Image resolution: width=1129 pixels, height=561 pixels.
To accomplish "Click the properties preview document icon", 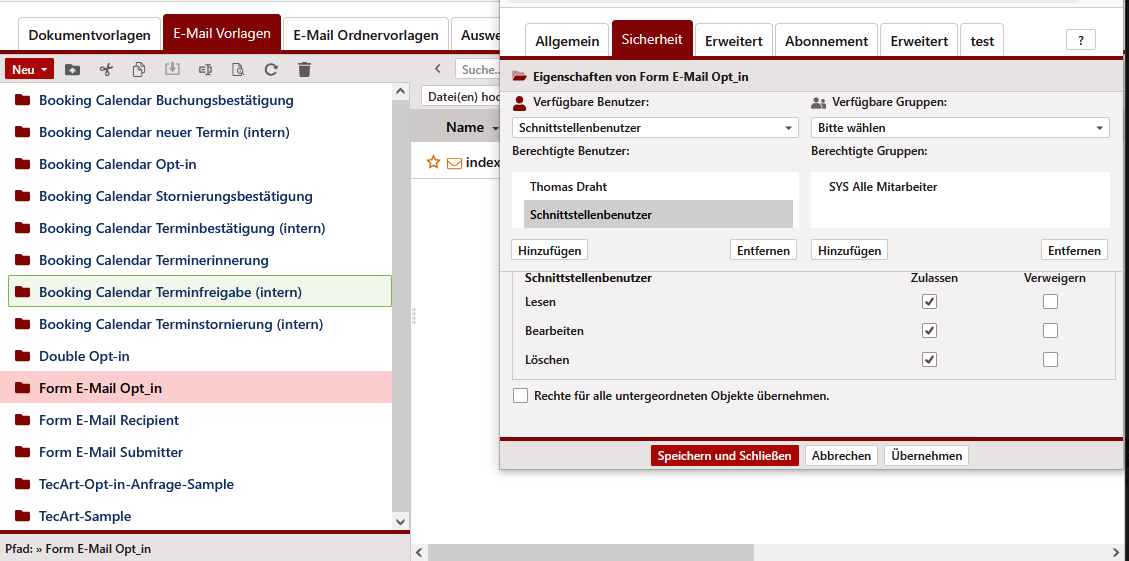I will 238,70.
